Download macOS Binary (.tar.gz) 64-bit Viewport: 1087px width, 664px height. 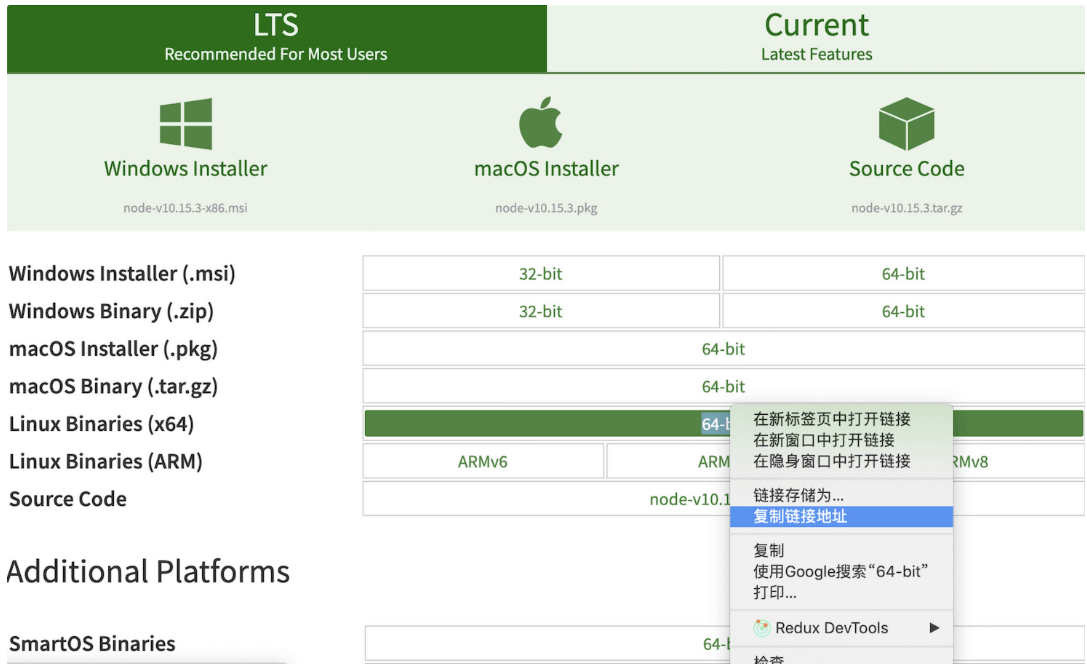pyautogui.click(x=723, y=386)
